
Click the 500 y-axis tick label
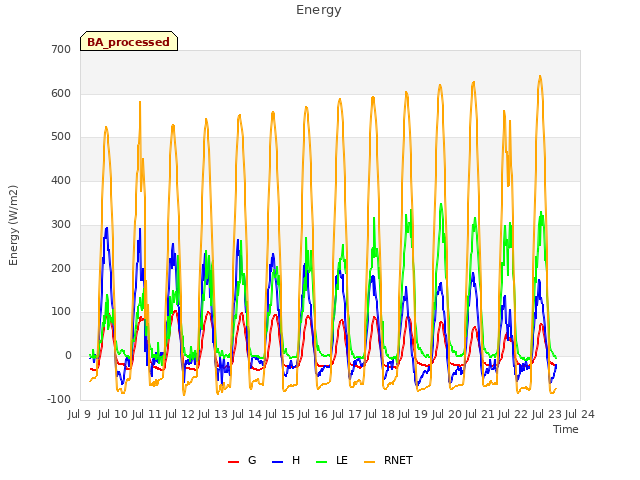click(x=61, y=137)
